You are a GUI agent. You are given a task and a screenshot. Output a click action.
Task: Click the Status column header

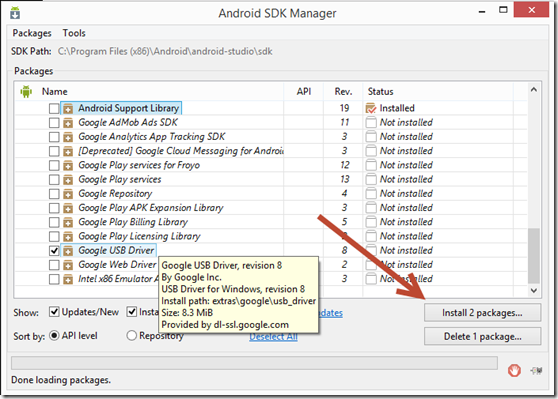(380, 91)
